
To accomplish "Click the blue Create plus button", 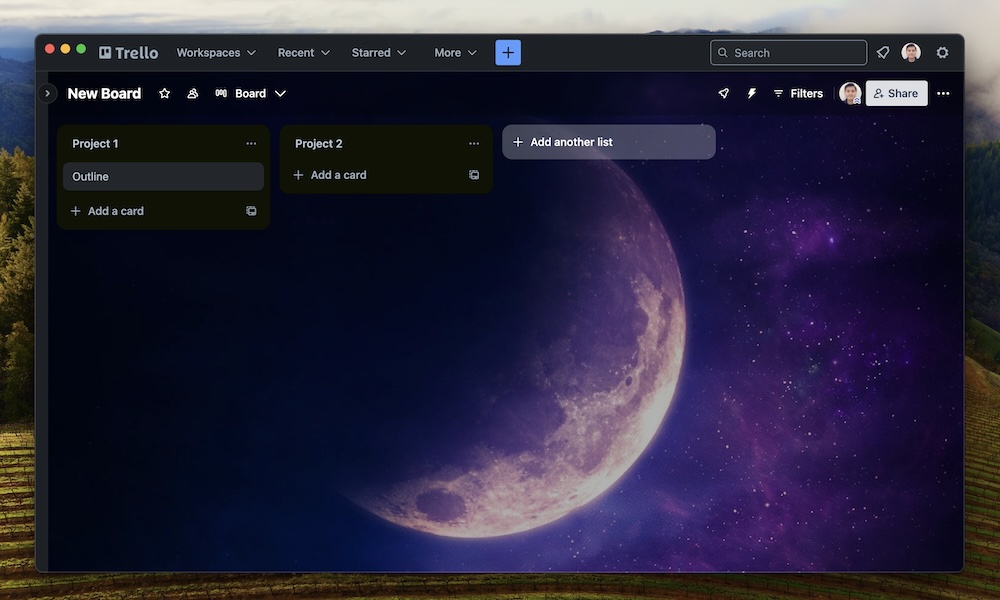I will [x=508, y=53].
